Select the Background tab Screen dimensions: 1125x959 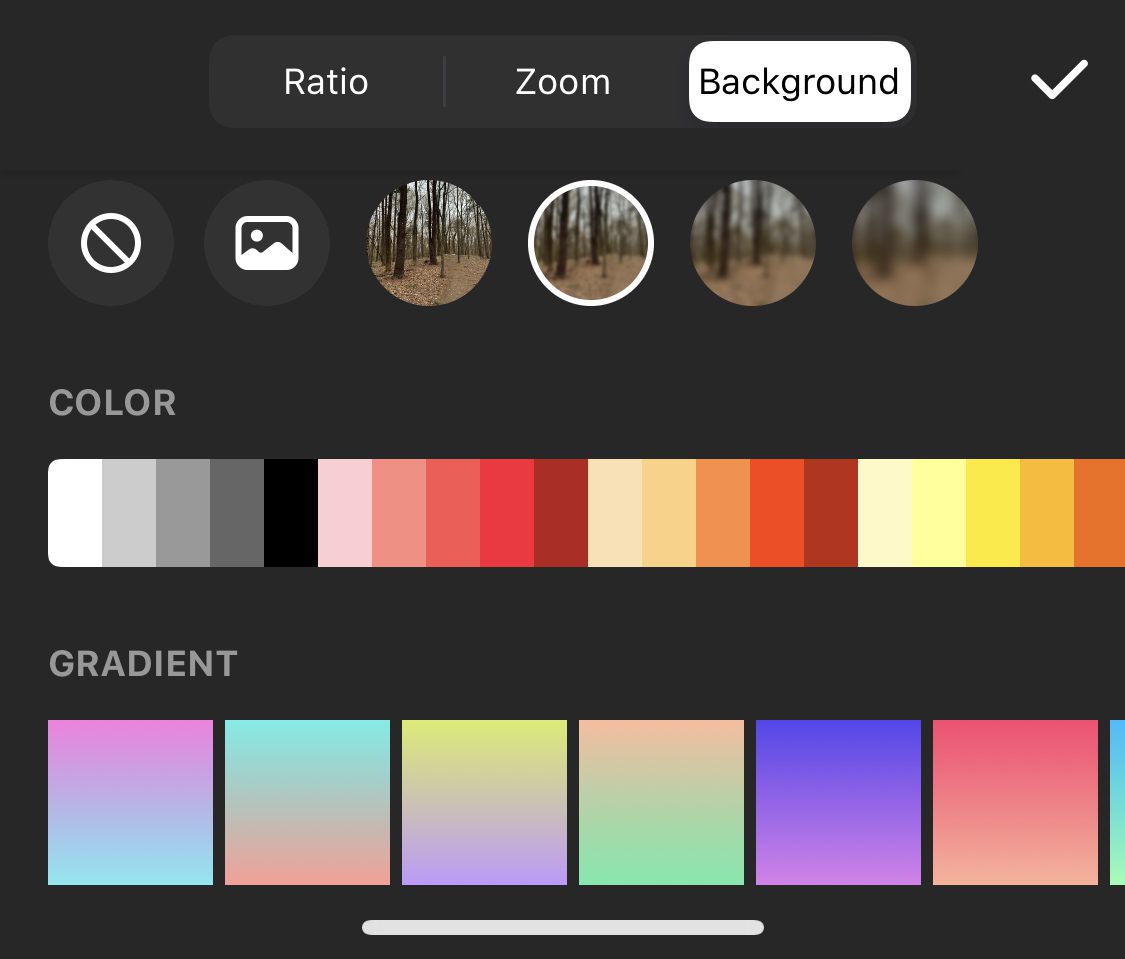coord(799,81)
